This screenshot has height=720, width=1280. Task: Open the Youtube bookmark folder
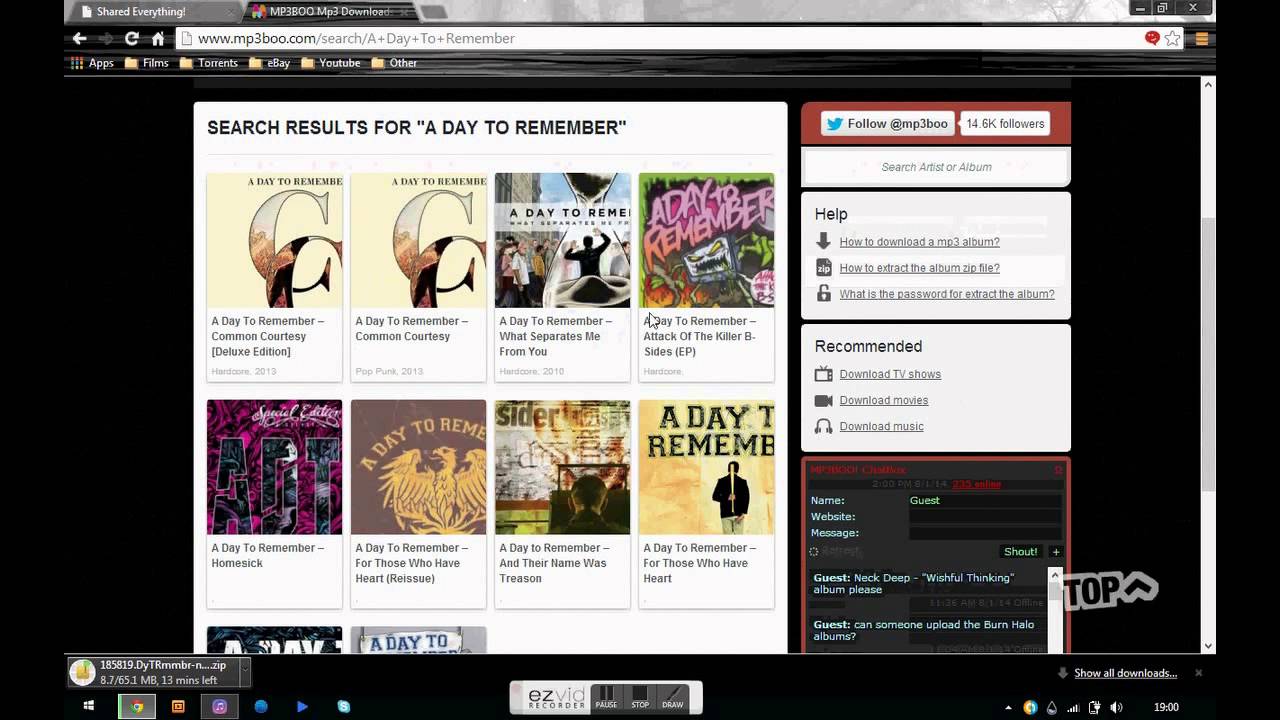point(330,63)
